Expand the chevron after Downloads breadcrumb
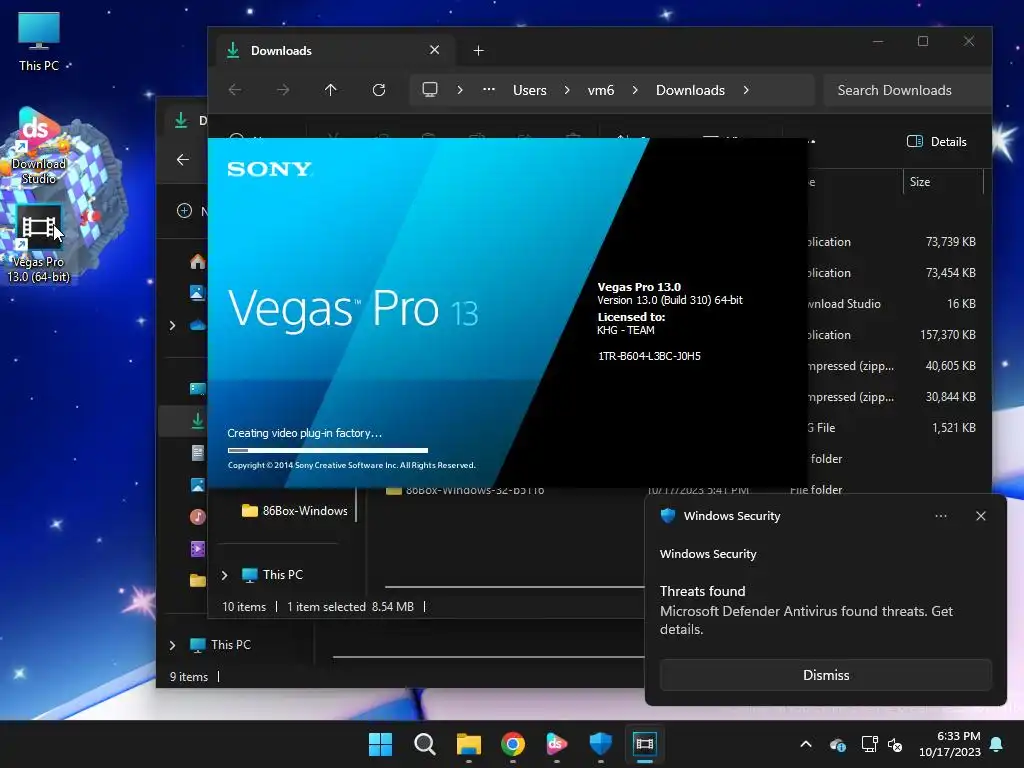The width and height of the screenshot is (1024, 768). [x=746, y=90]
